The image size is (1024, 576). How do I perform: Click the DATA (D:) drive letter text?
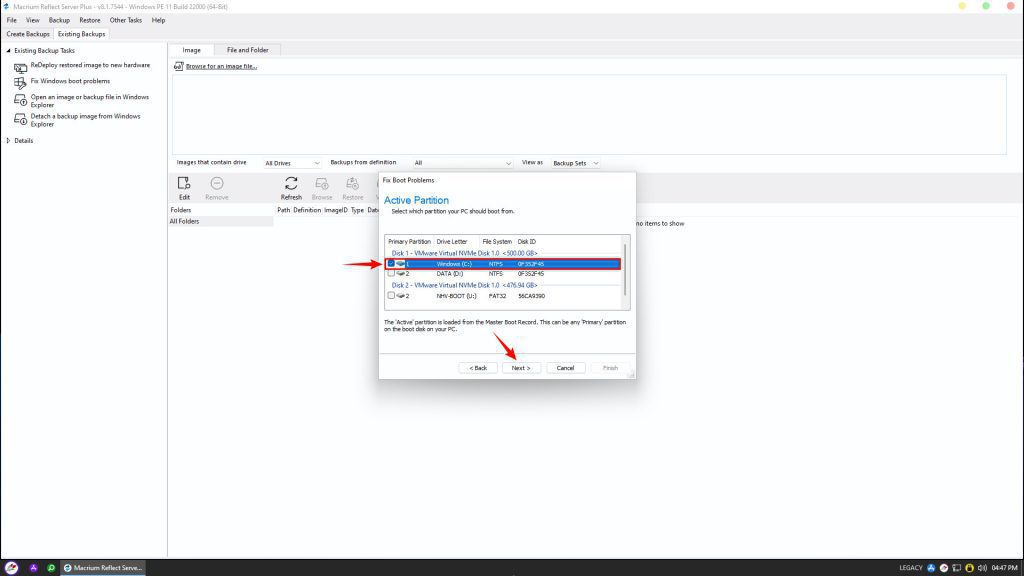coord(449,274)
